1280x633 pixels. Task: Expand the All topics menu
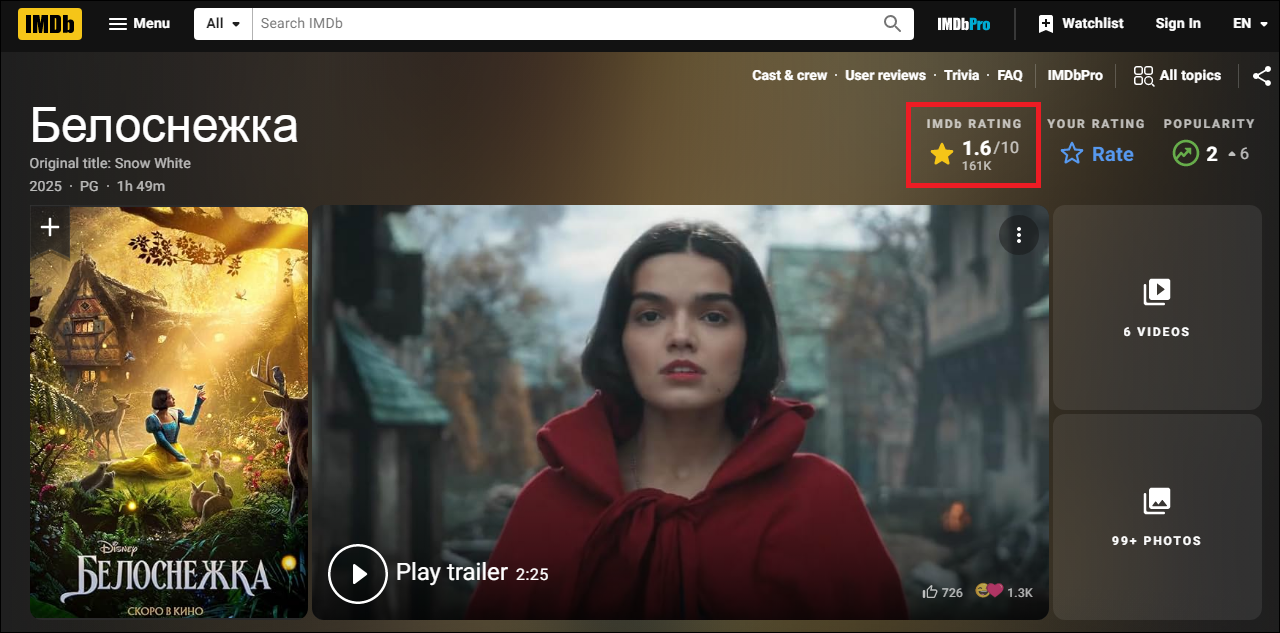coord(1177,75)
